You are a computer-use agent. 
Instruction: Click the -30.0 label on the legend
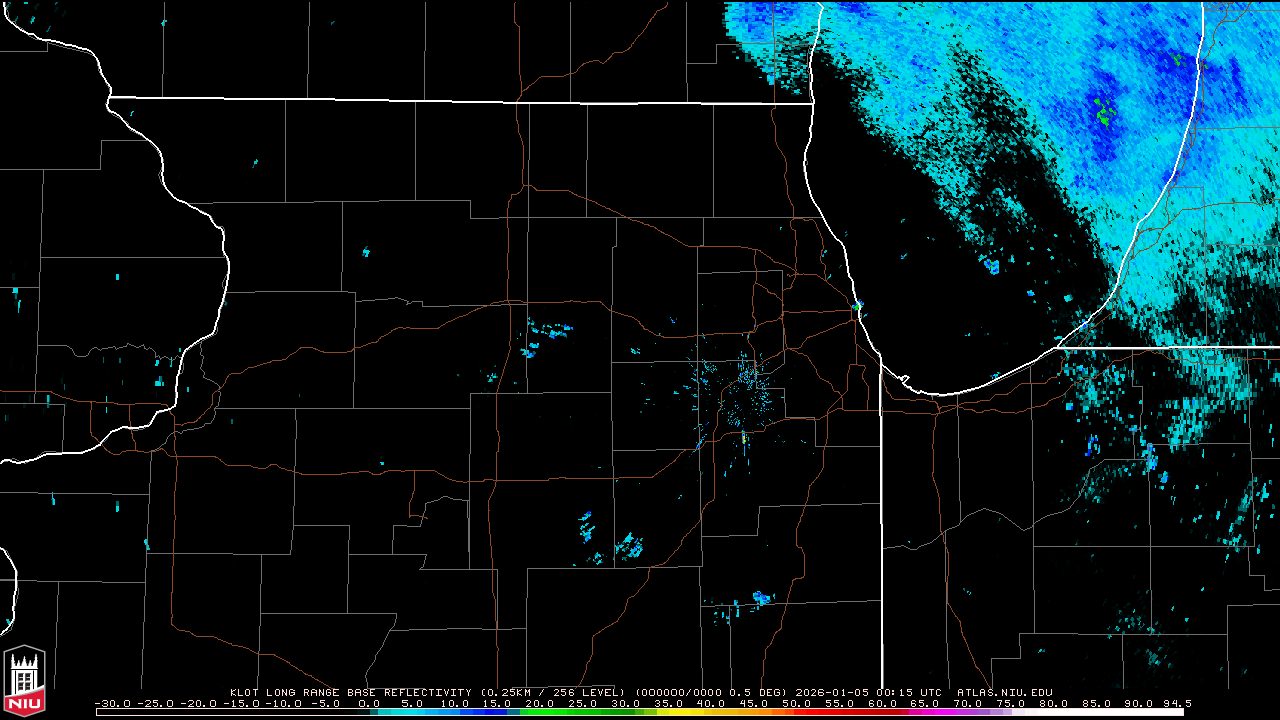coord(112,703)
